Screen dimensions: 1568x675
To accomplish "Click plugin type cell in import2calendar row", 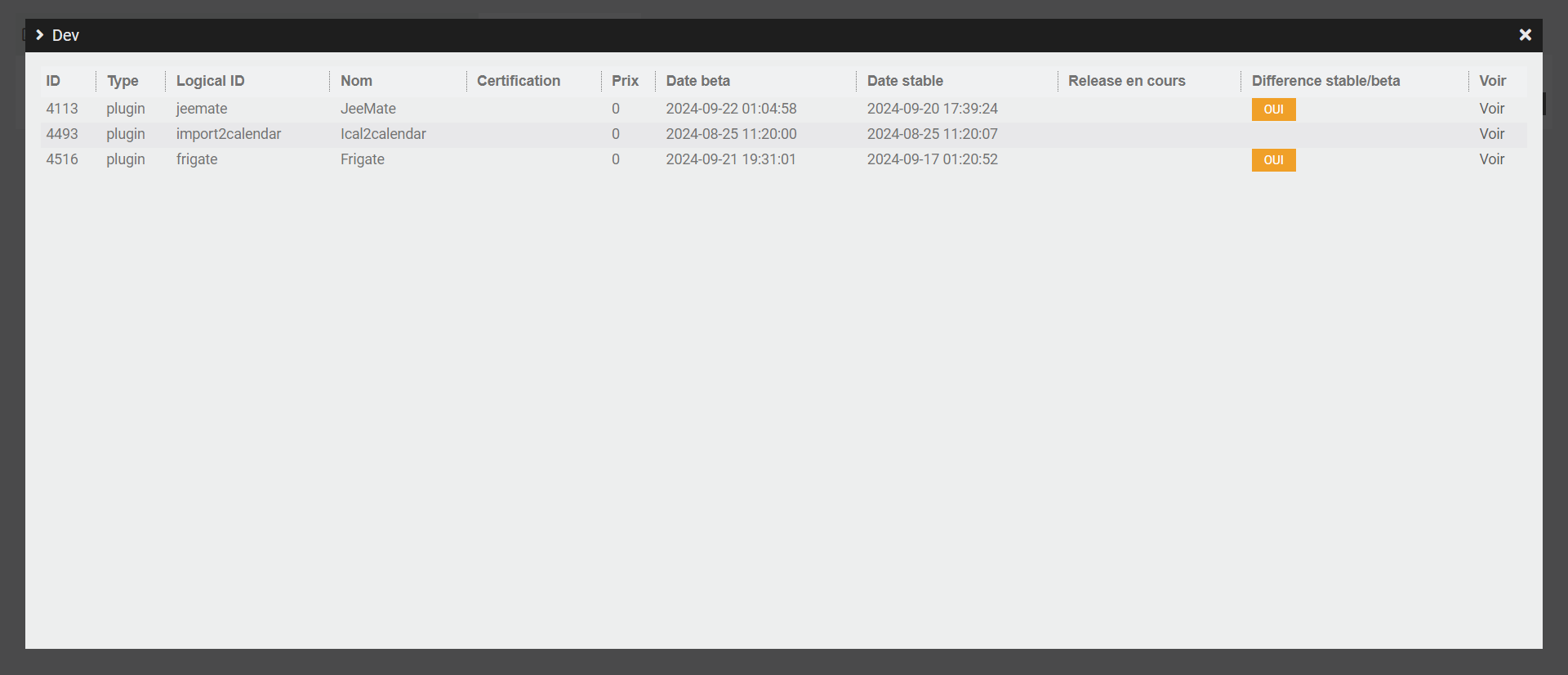I will 126,134.
